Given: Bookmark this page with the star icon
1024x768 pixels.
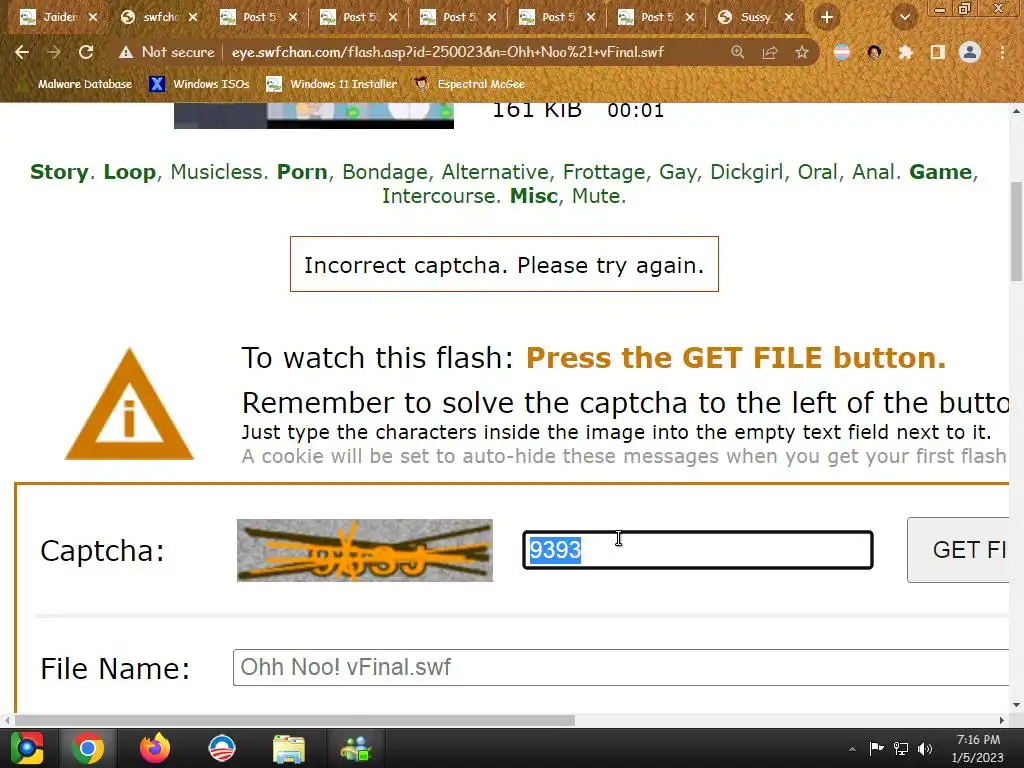Looking at the screenshot, I should (x=802, y=52).
